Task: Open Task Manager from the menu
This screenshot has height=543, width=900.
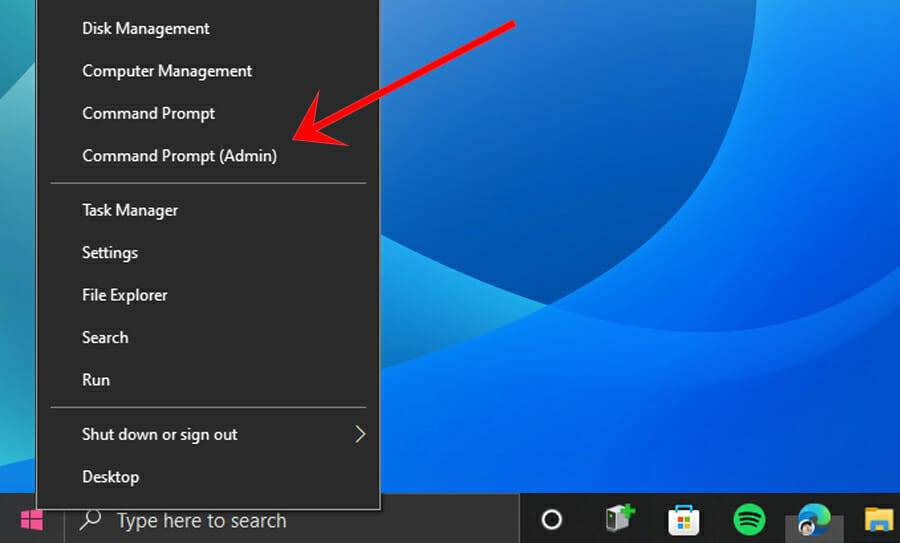Action: coord(208,210)
